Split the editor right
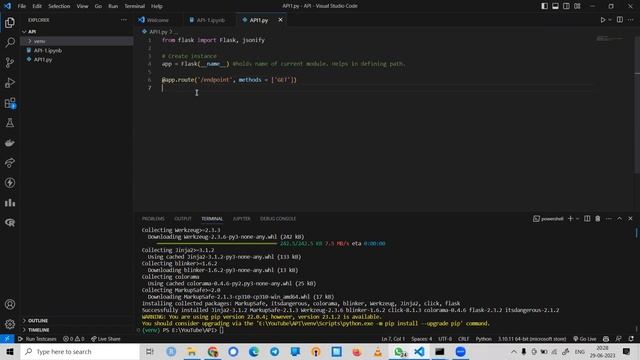This screenshot has width=640, height=360. tap(620, 20)
